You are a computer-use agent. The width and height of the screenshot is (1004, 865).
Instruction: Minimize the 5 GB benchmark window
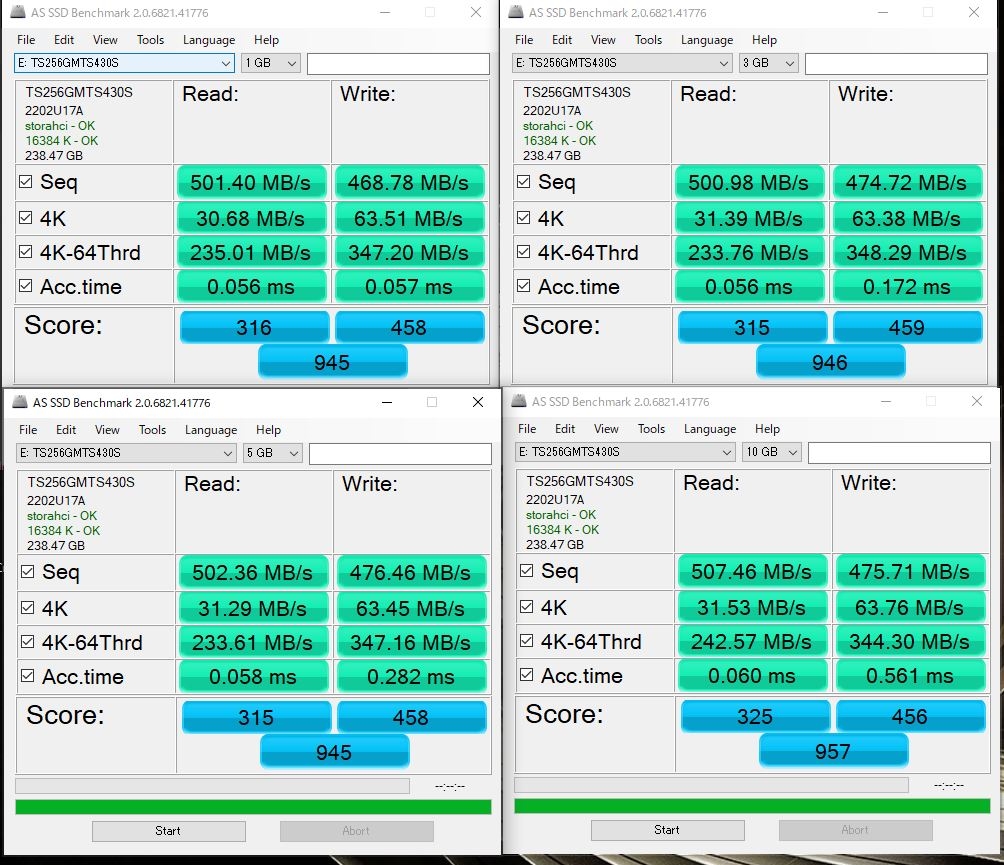coord(387,401)
